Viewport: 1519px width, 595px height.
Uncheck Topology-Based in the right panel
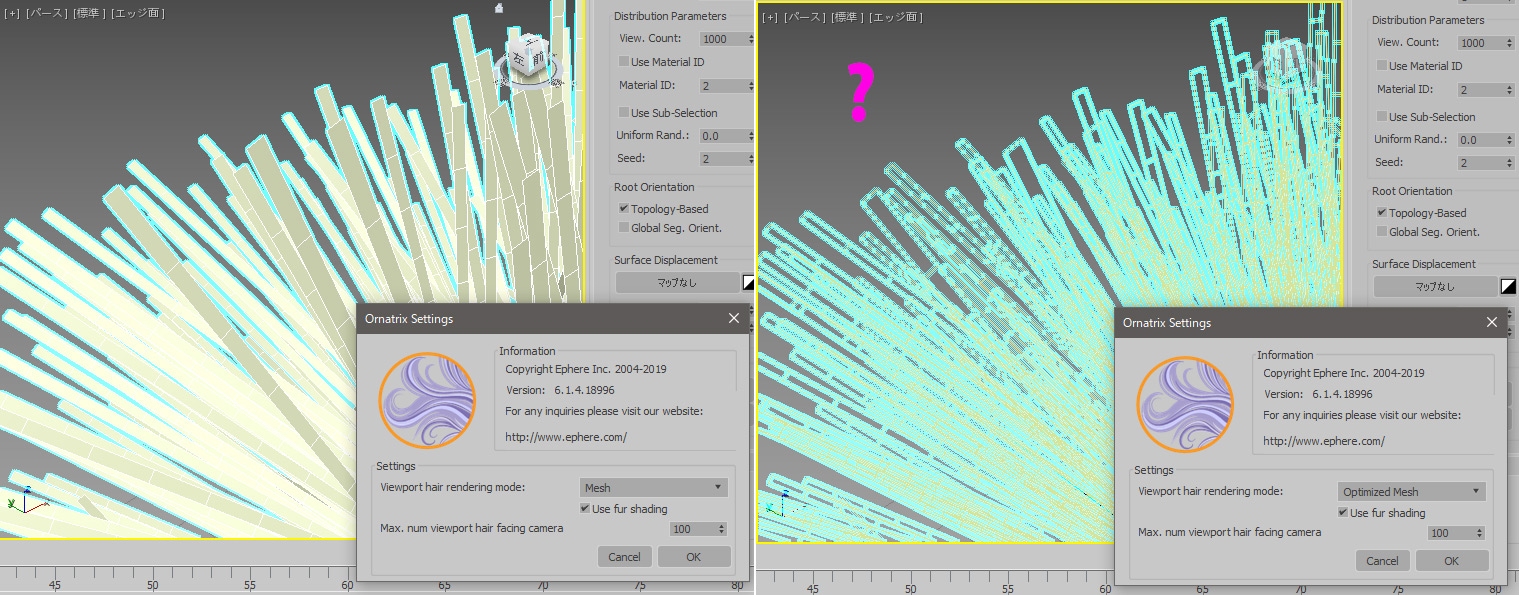pos(1382,213)
